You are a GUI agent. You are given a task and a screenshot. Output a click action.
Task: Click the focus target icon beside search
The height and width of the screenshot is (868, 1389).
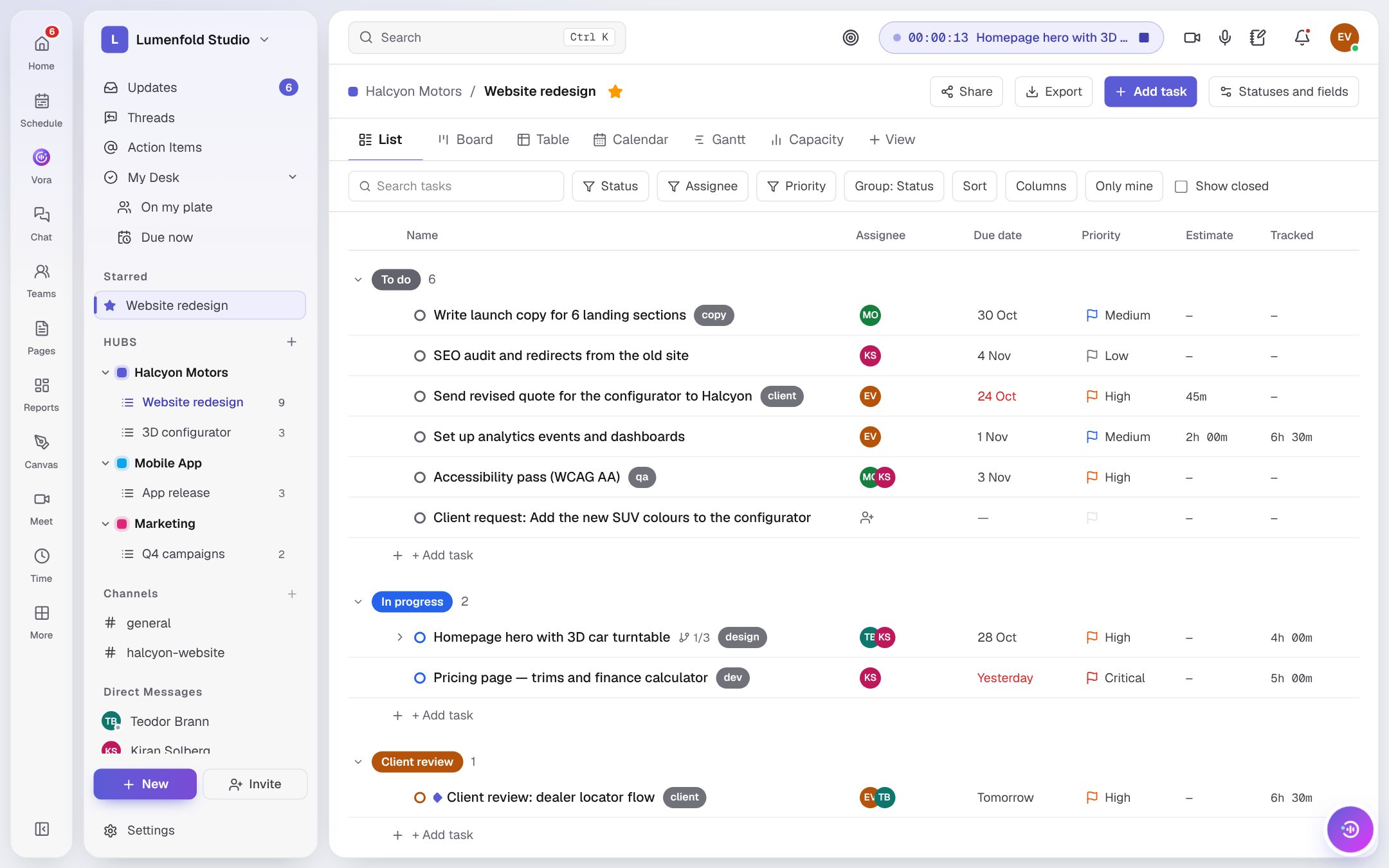851,37
